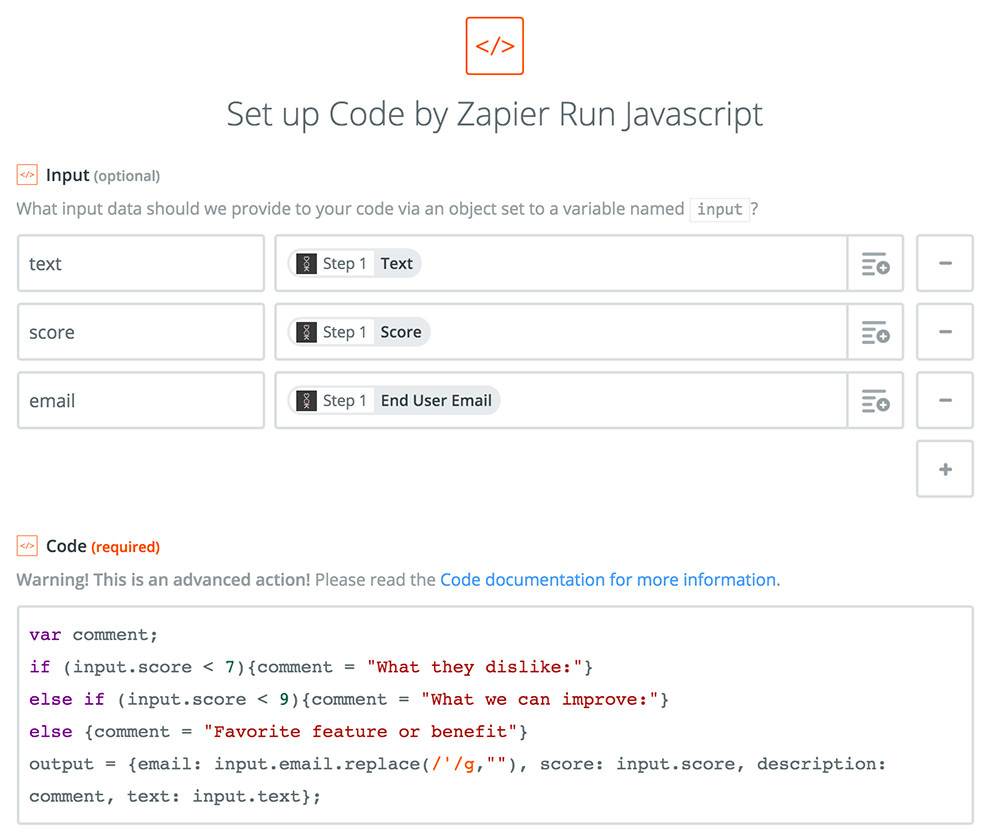
Task: Click the 'output =' code line
Action: 457,764
